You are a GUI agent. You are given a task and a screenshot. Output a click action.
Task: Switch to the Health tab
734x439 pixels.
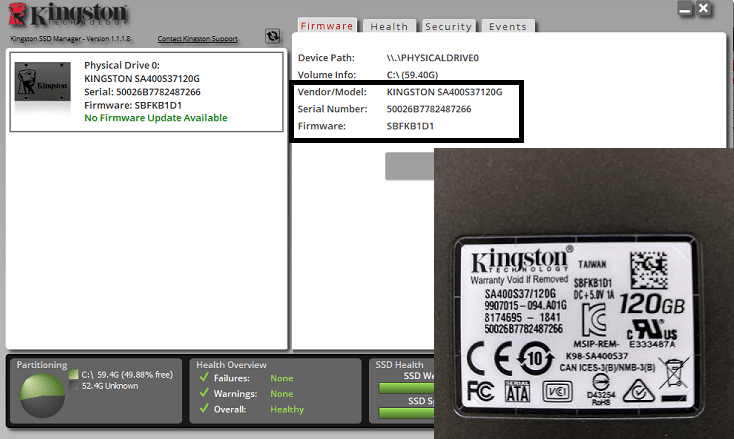(x=389, y=26)
